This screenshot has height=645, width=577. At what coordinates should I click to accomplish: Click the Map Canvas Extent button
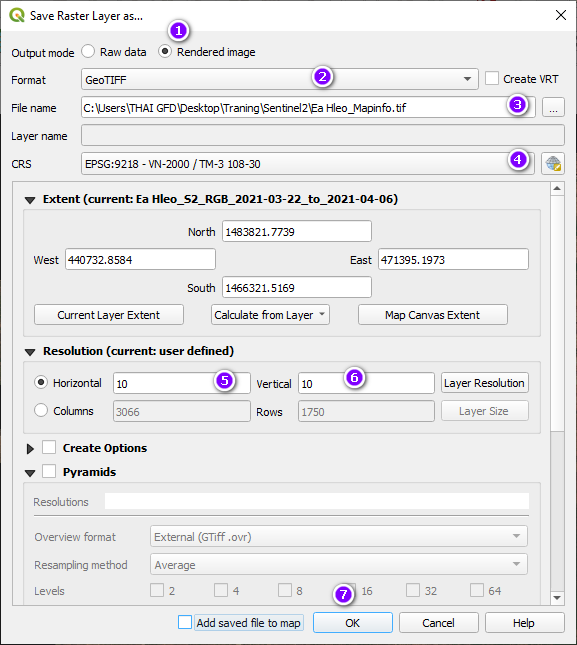click(433, 315)
